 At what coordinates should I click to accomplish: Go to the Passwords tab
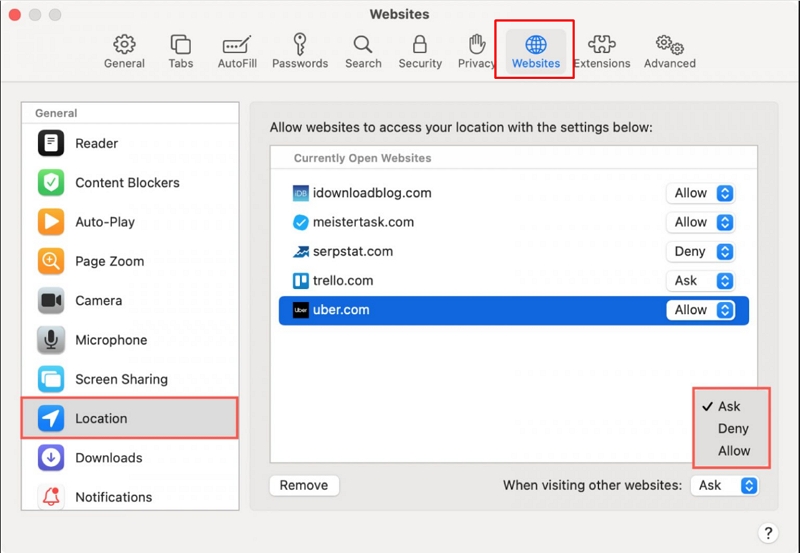299,52
